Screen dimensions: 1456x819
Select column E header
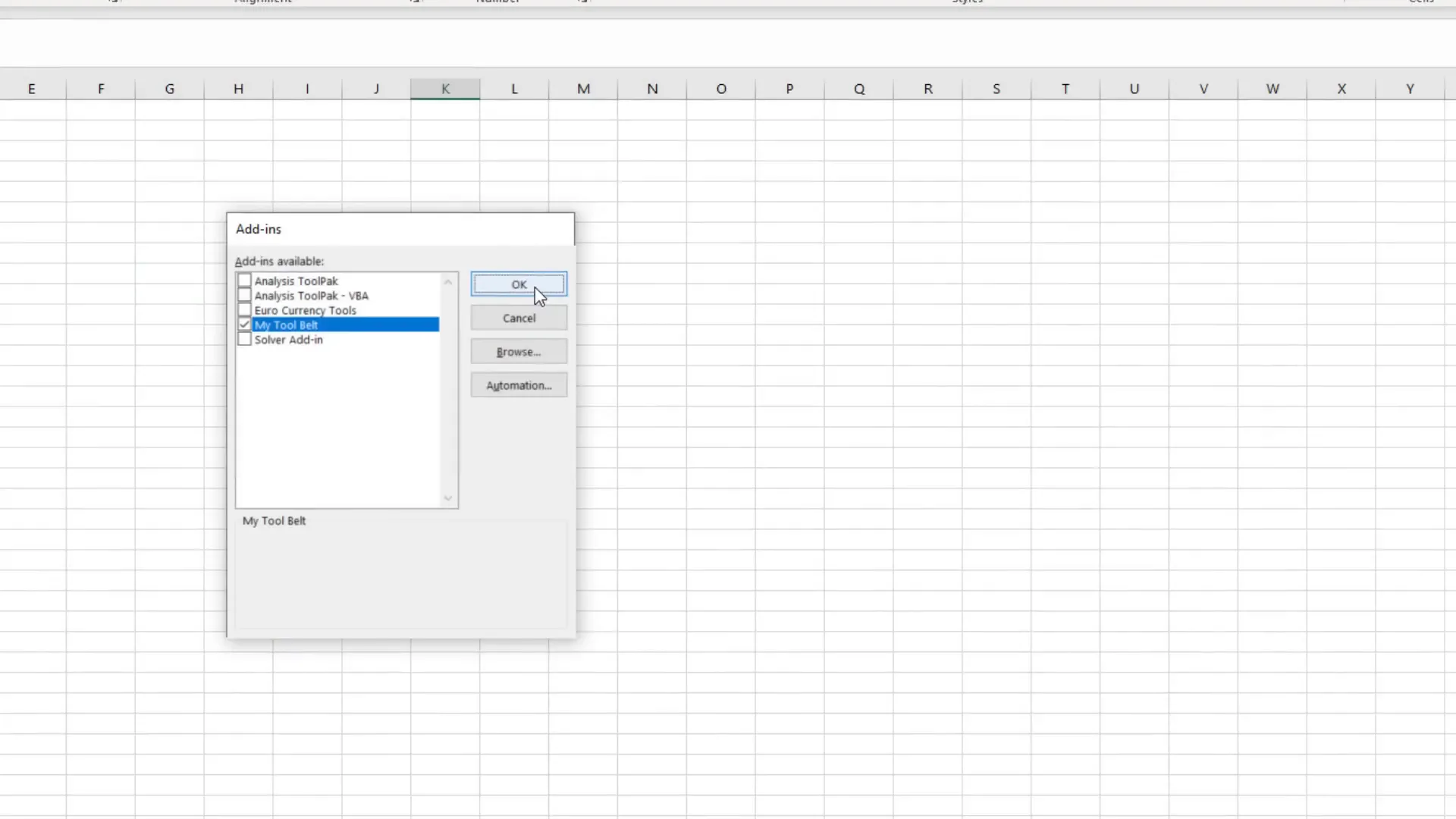click(x=31, y=88)
